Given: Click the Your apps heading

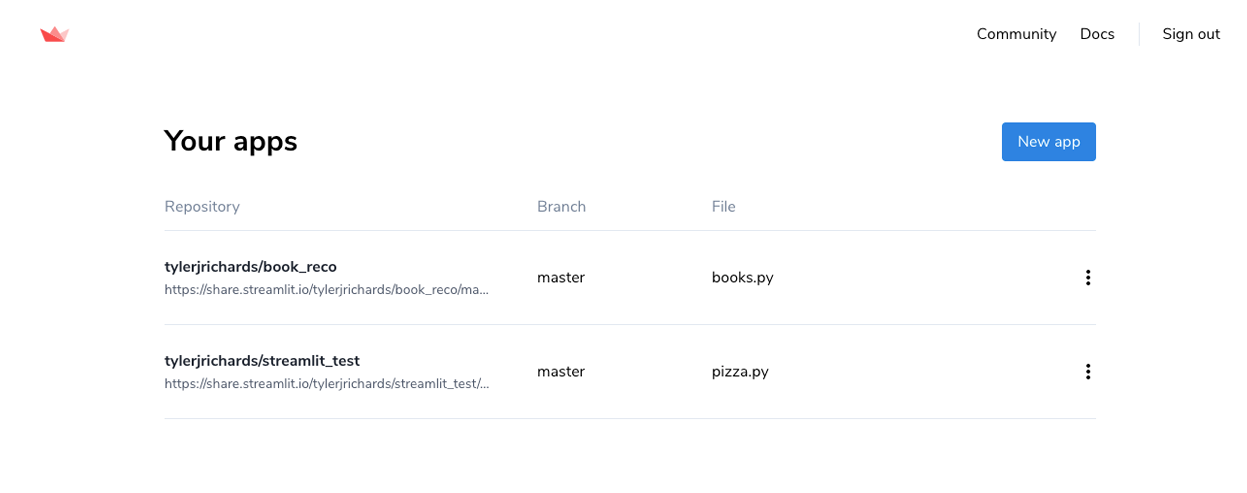Looking at the screenshot, I should click(231, 141).
